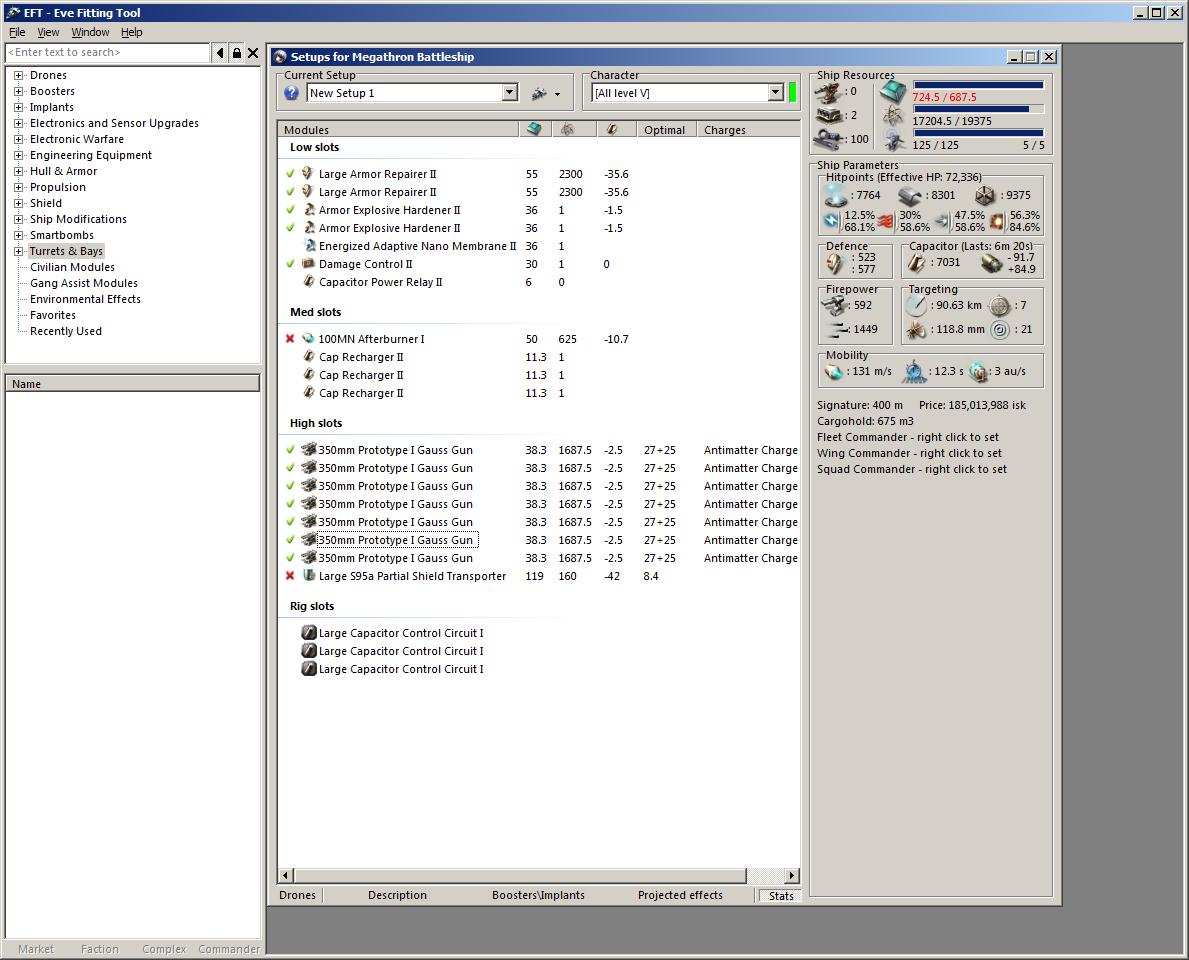Expand the Electronic Warfare tree node
This screenshot has height=960, width=1189.
pyautogui.click(x=18, y=139)
